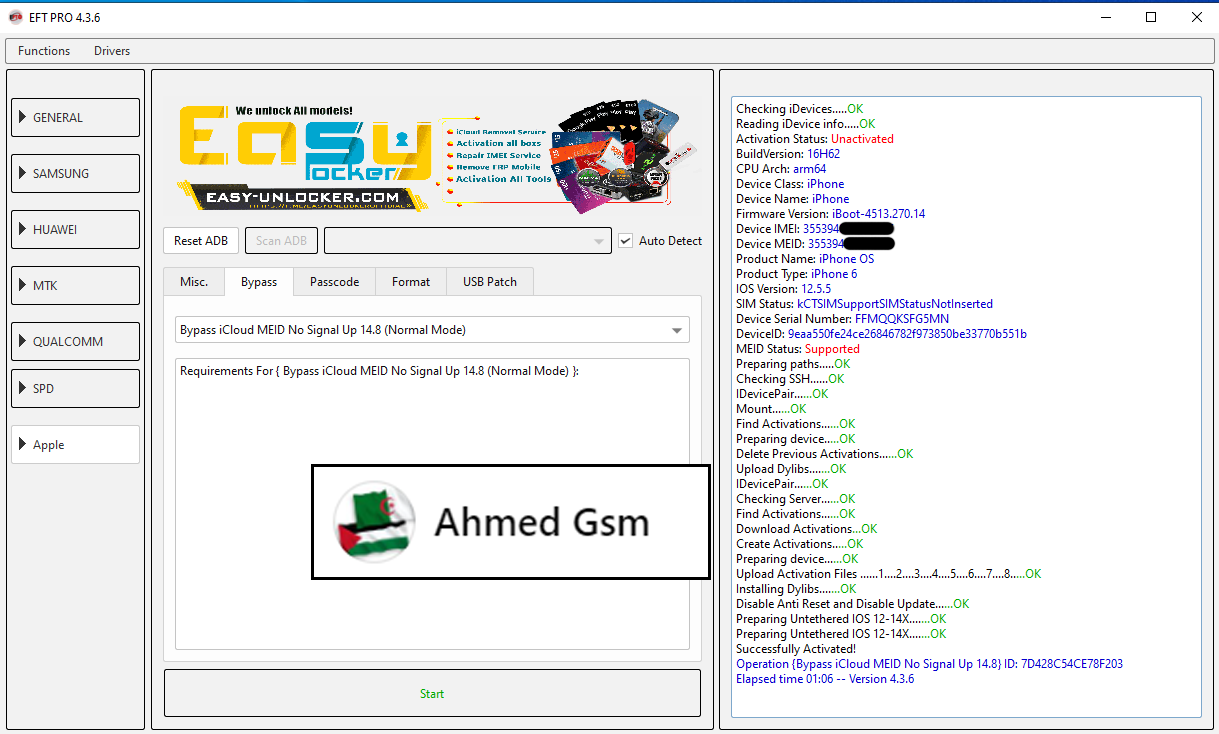
Task: Expand the GENERAL section
Action: (x=75, y=117)
